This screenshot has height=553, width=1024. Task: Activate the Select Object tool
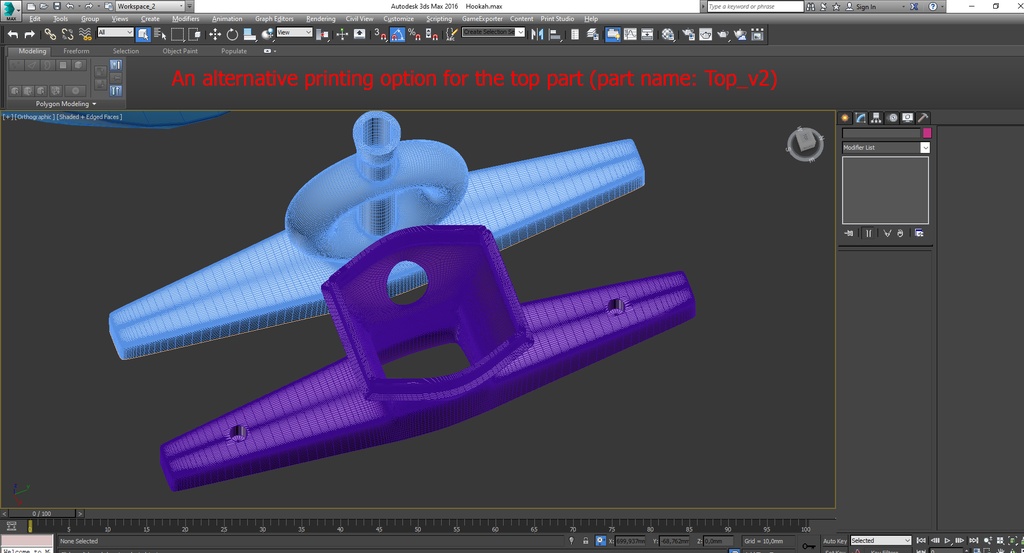143,35
